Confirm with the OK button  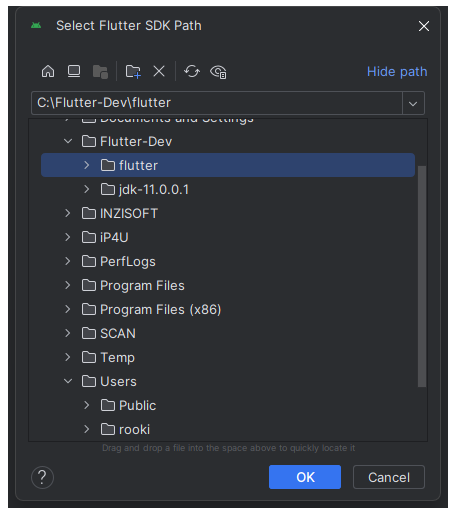pos(305,477)
